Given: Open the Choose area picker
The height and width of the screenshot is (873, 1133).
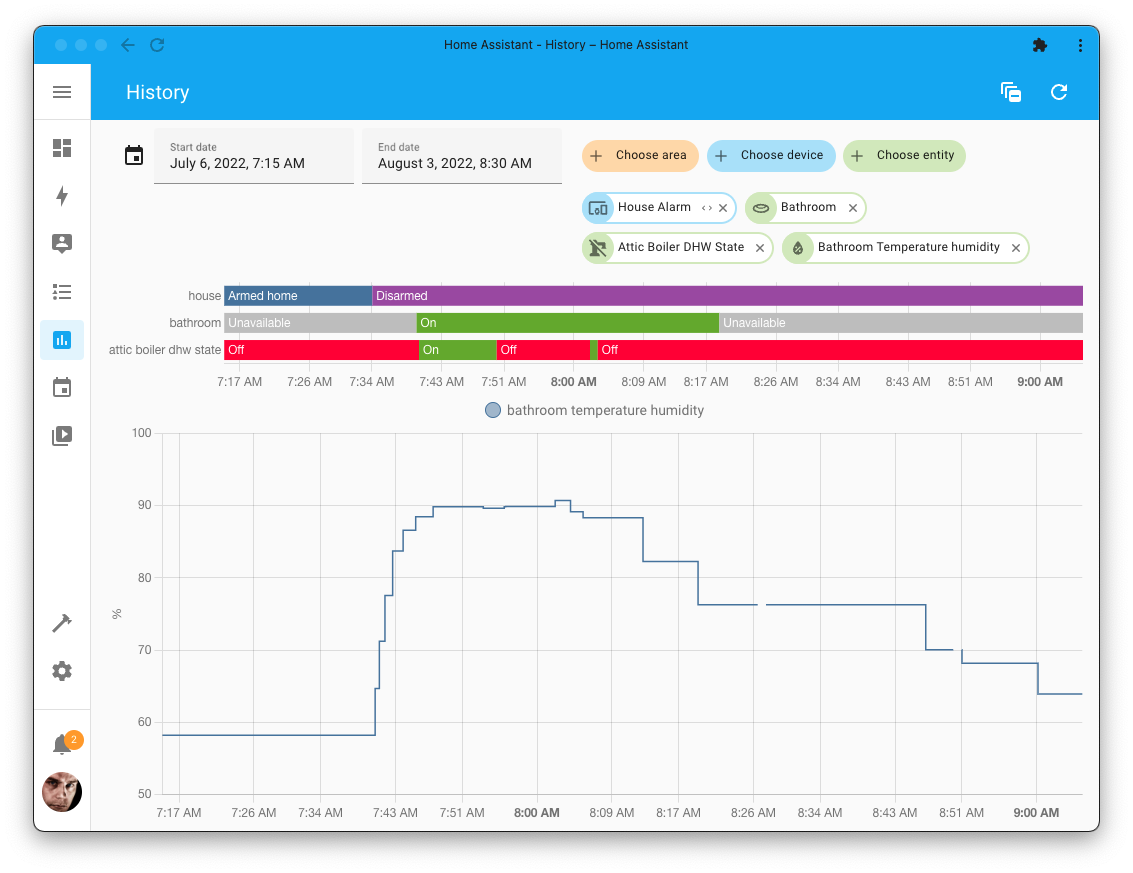Looking at the screenshot, I should click(640, 155).
